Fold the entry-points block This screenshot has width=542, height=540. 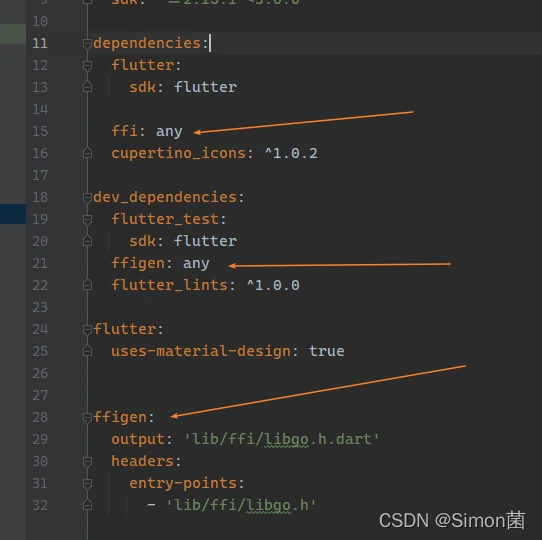pyautogui.click(x=87, y=484)
